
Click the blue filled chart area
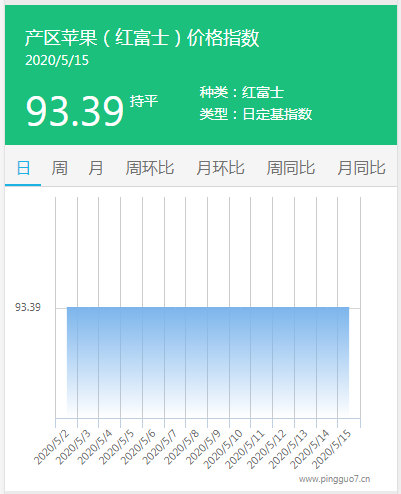(x=208, y=362)
